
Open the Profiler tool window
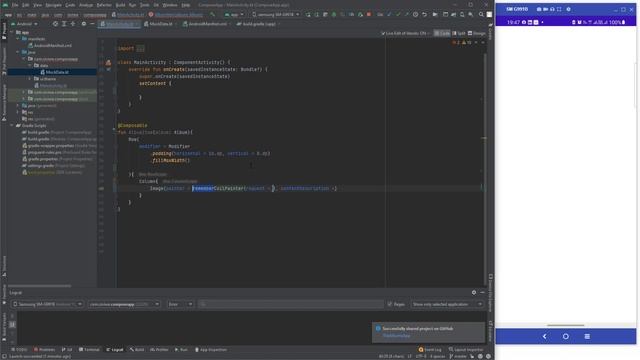[x=159, y=350]
